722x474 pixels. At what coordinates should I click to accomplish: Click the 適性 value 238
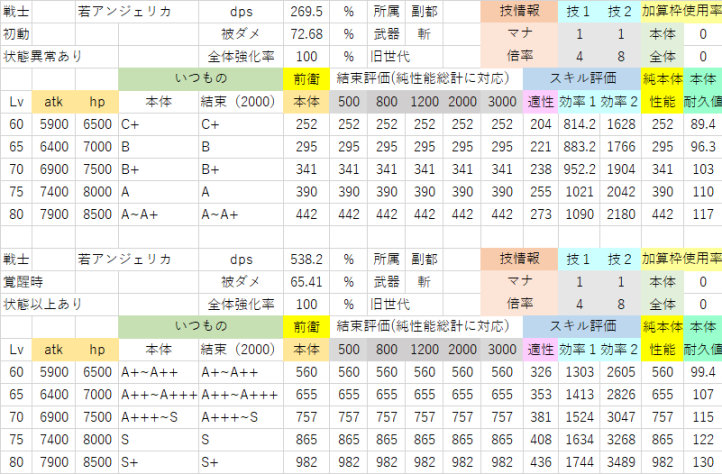541,170
